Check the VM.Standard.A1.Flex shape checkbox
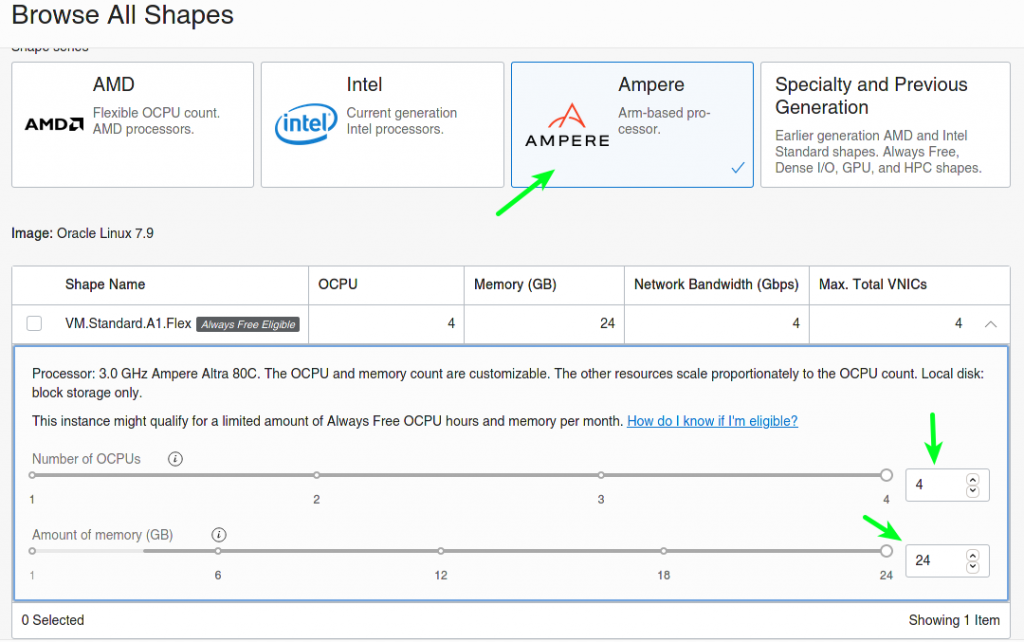The height and width of the screenshot is (642, 1024). pyautogui.click(x=34, y=323)
